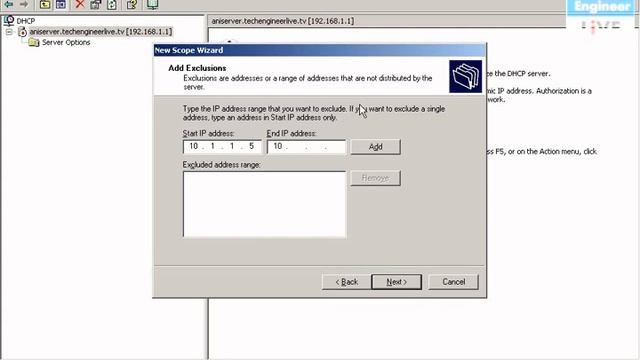
Task: Click second octet of End IP address
Action: 297,147
